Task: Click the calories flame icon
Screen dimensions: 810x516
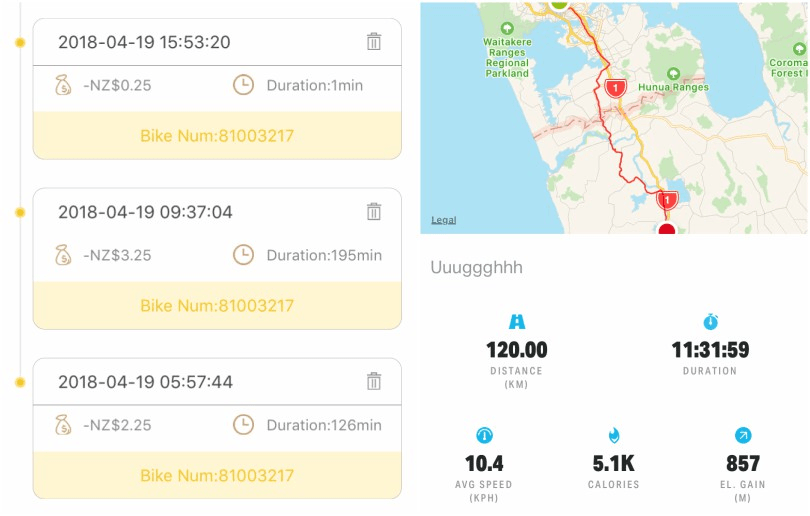Action: pos(614,435)
